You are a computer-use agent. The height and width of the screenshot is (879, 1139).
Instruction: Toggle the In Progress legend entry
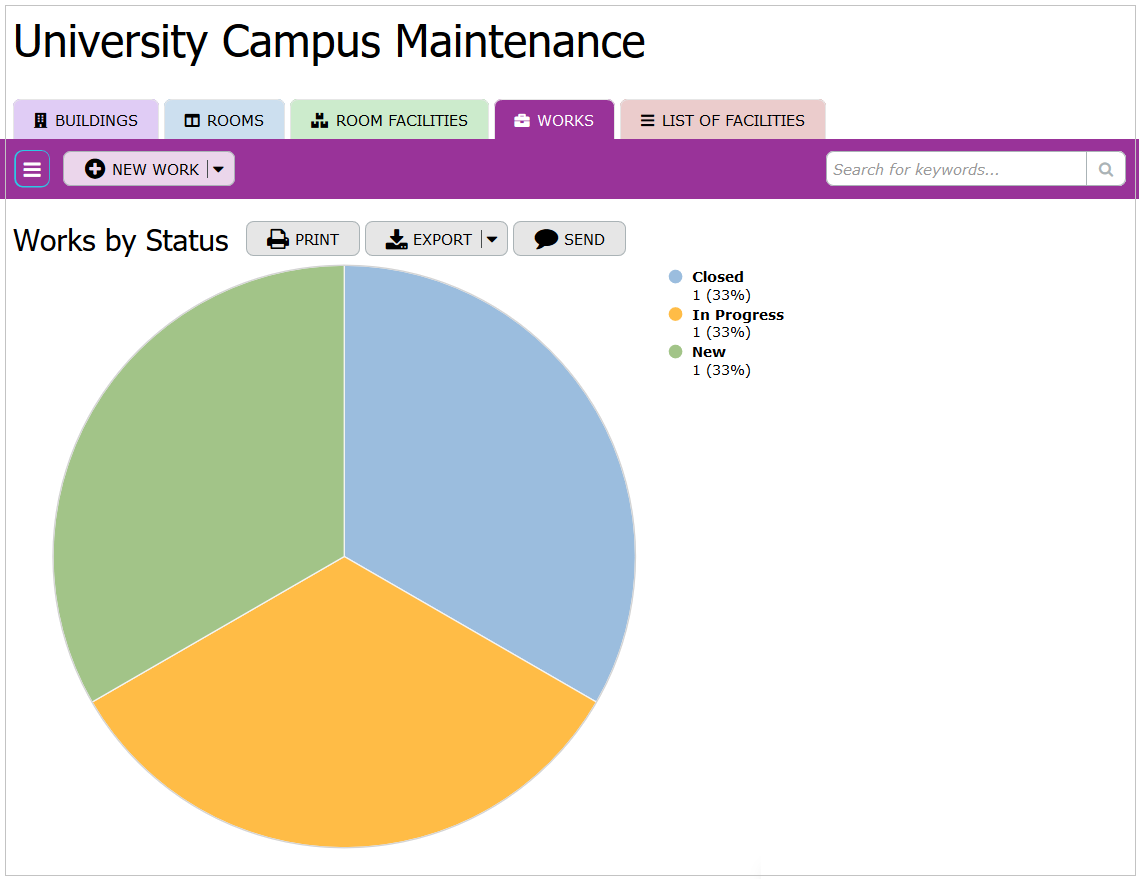pyautogui.click(x=737, y=315)
